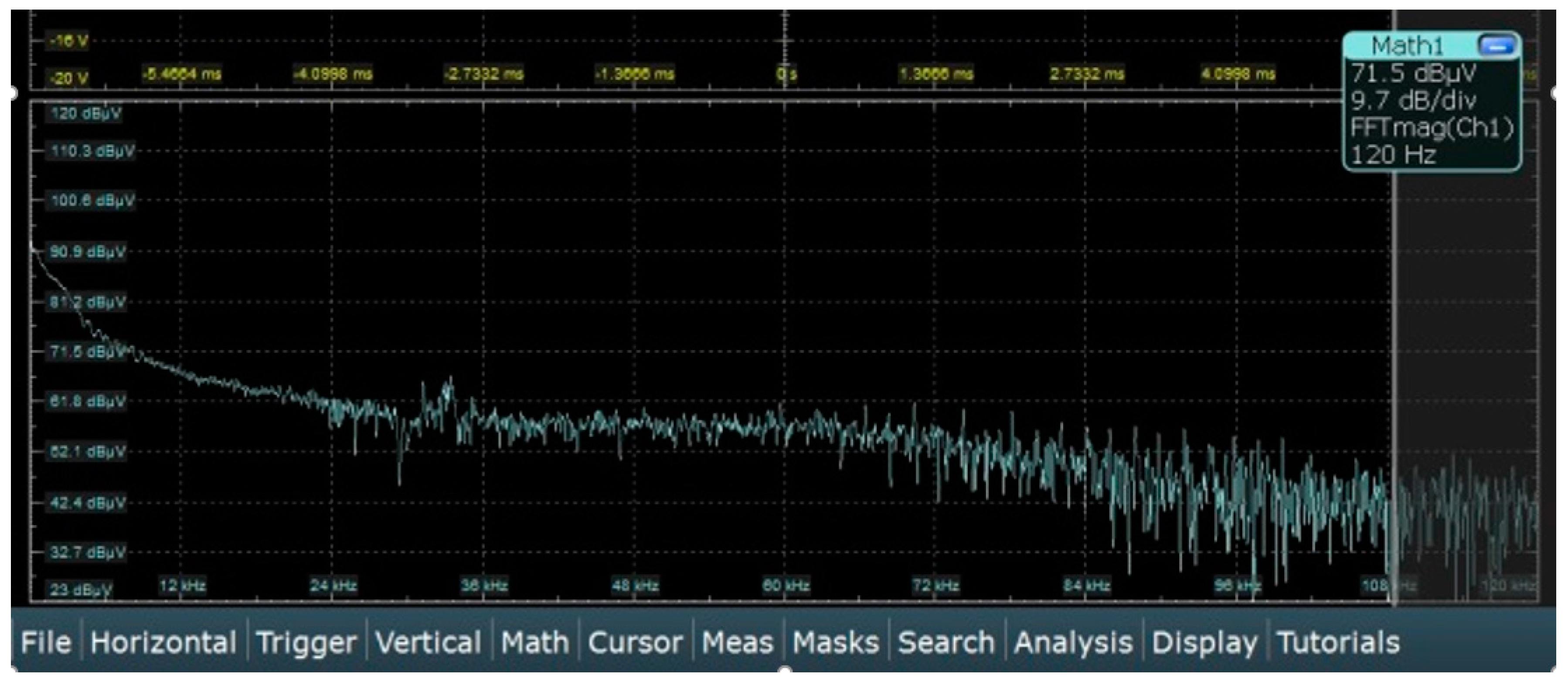1568x685 pixels.
Task: Open the Display menu
Action: pyautogui.click(x=1204, y=642)
